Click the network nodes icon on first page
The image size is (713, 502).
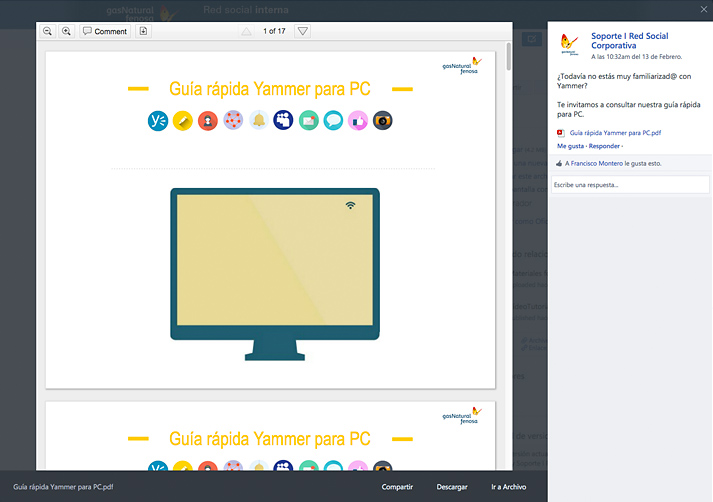click(233, 120)
